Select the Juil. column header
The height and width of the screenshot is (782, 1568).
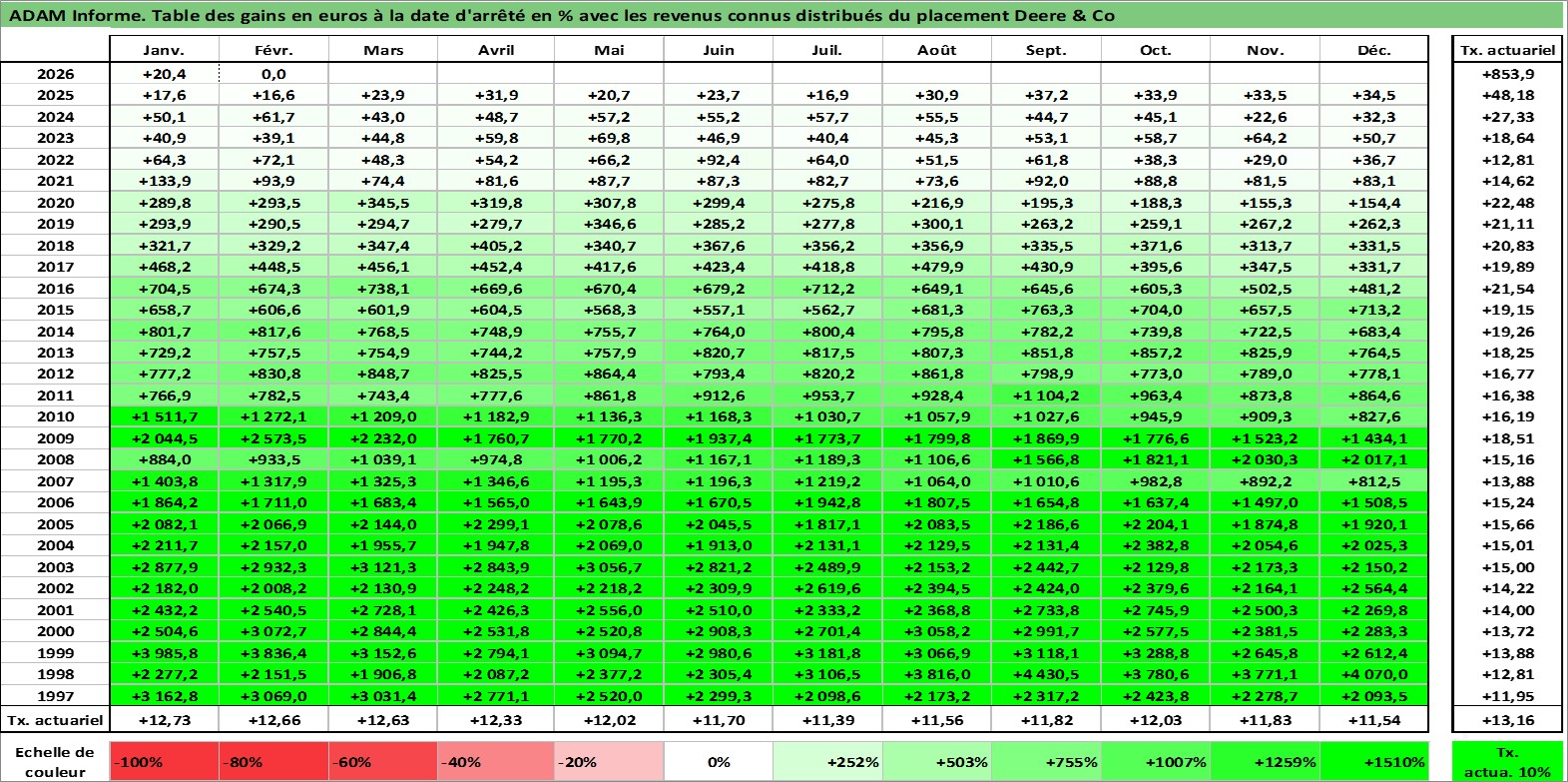pos(827,50)
